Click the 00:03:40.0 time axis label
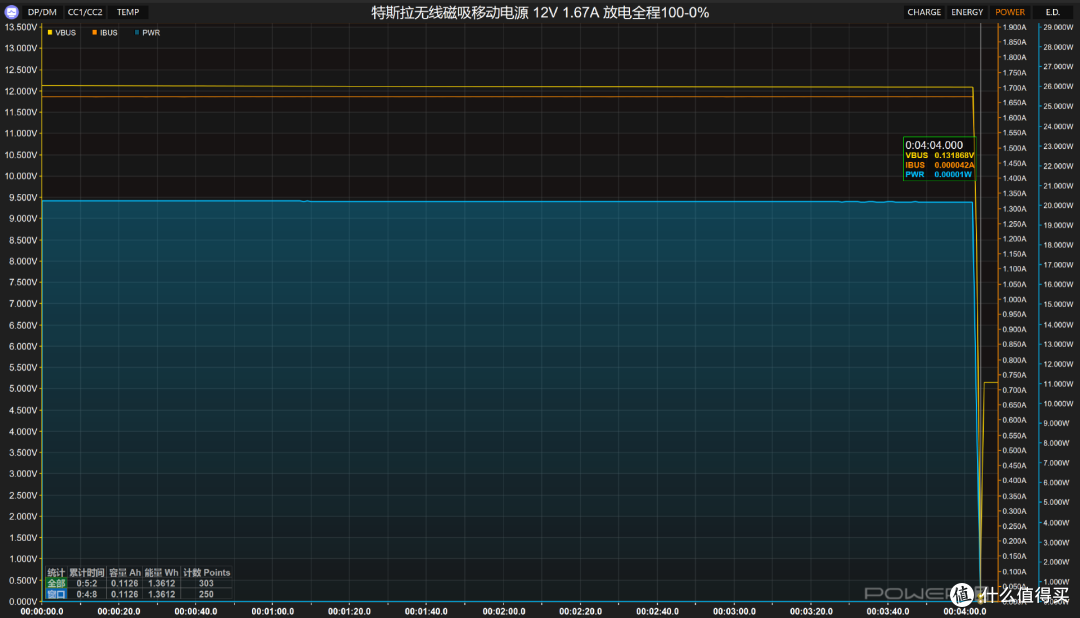Image resolution: width=1080 pixels, height=618 pixels. coord(888,611)
